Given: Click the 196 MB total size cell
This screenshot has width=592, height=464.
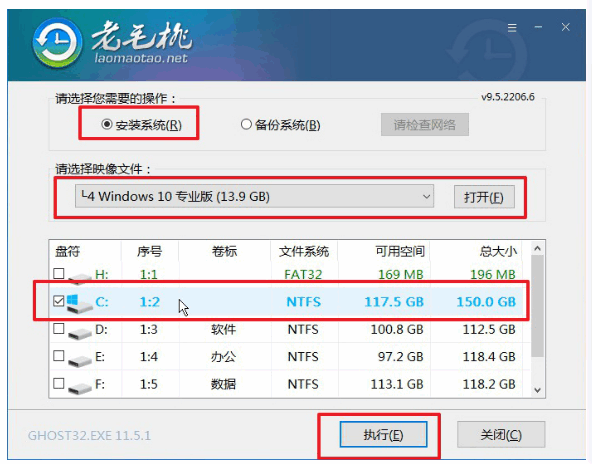Looking at the screenshot, I should point(493,274).
